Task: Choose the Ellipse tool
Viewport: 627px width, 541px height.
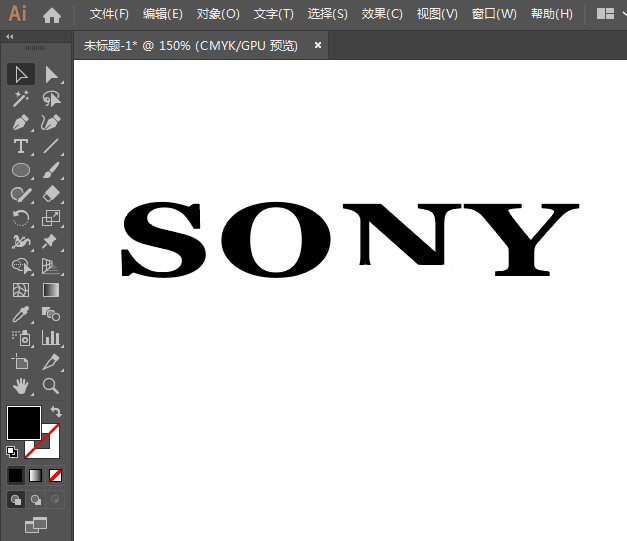Action: (20, 171)
